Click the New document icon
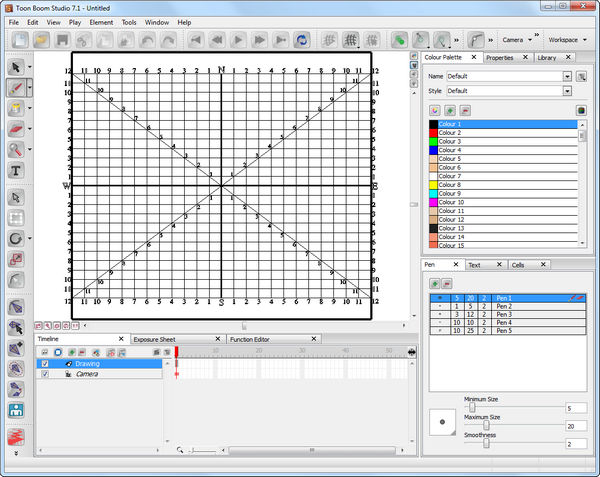The image size is (600, 477). [20, 40]
